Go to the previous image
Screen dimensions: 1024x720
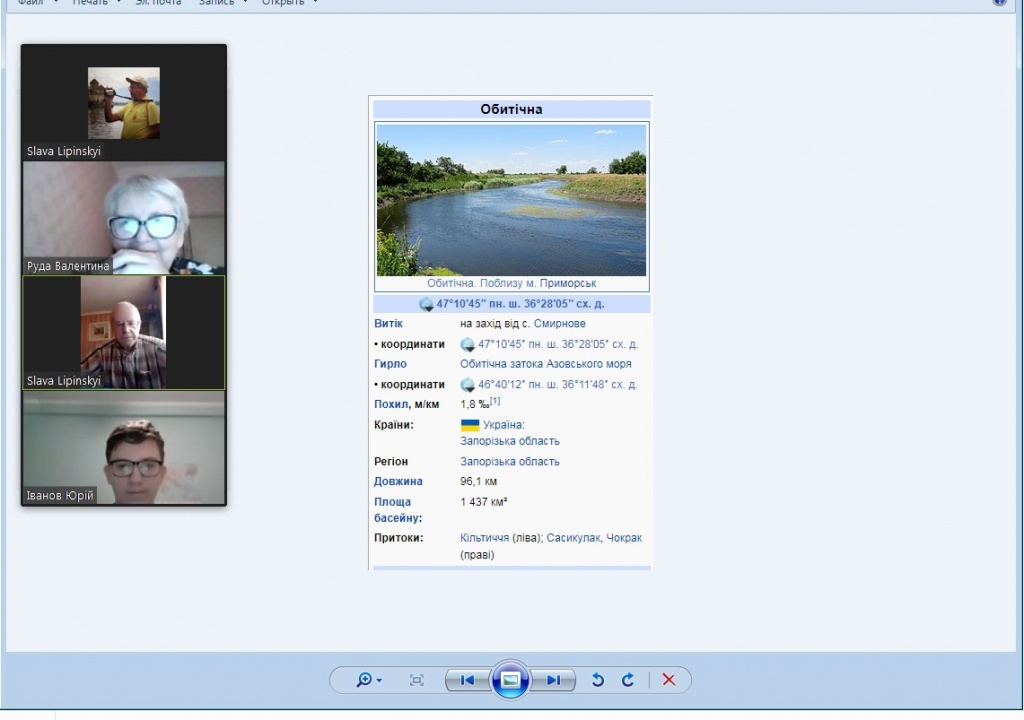468,680
